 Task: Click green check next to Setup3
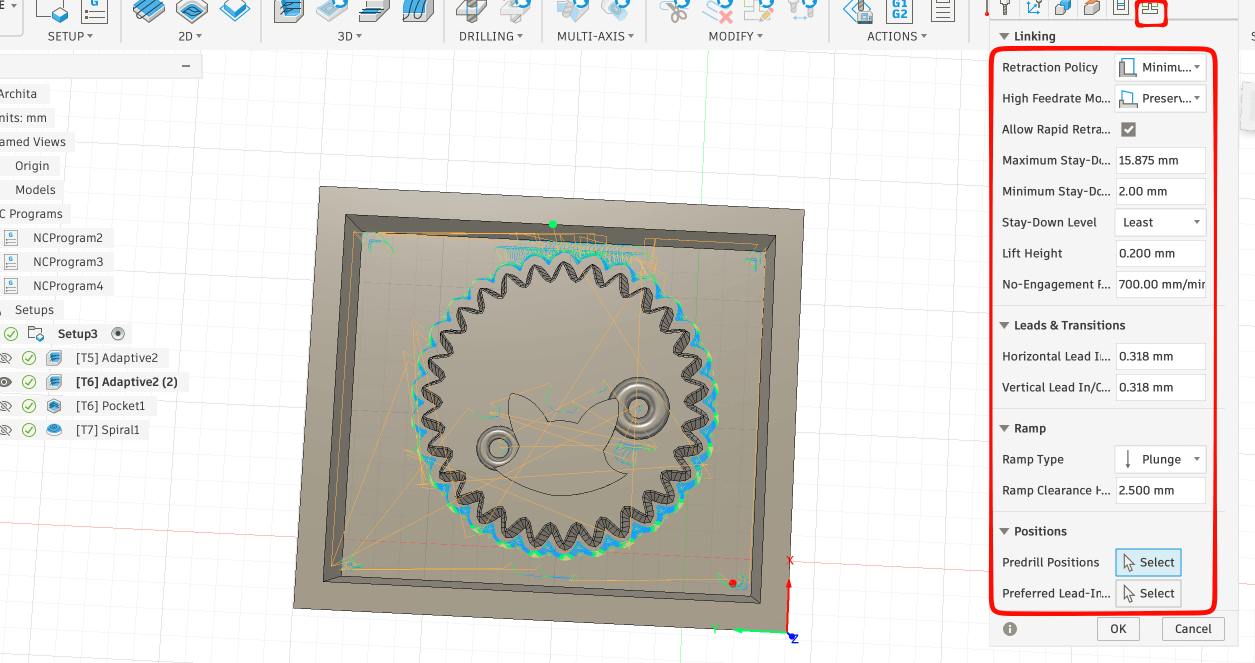(x=11, y=334)
